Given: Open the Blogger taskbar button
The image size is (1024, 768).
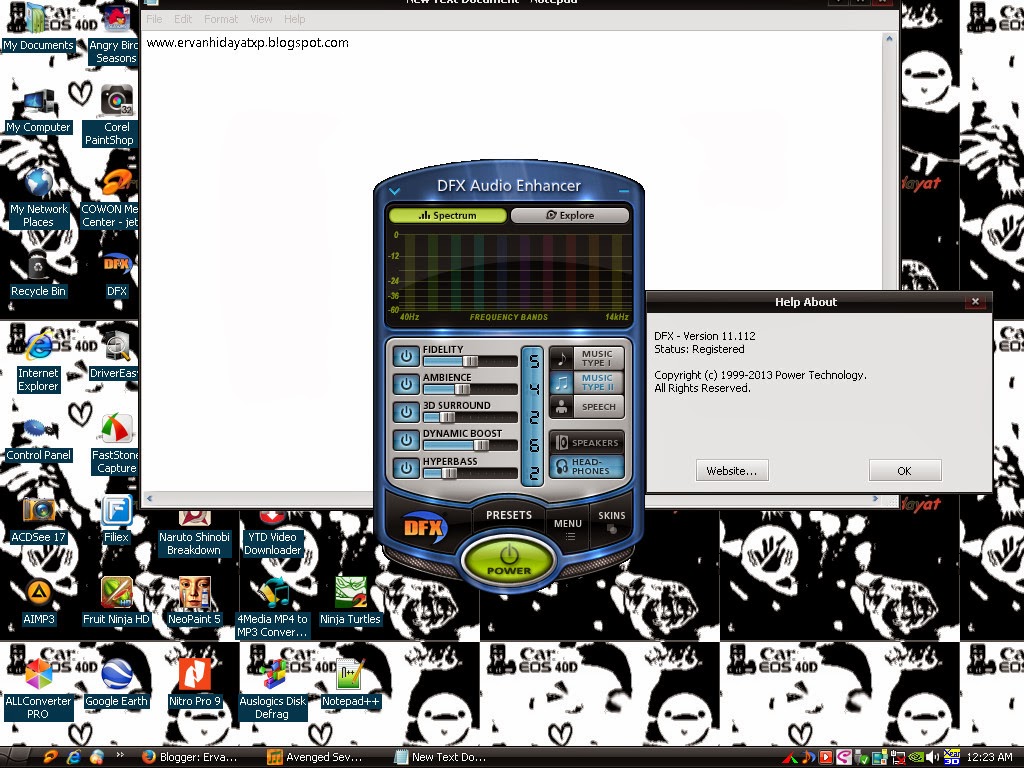Looking at the screenshot, I should tap(191, 757).
